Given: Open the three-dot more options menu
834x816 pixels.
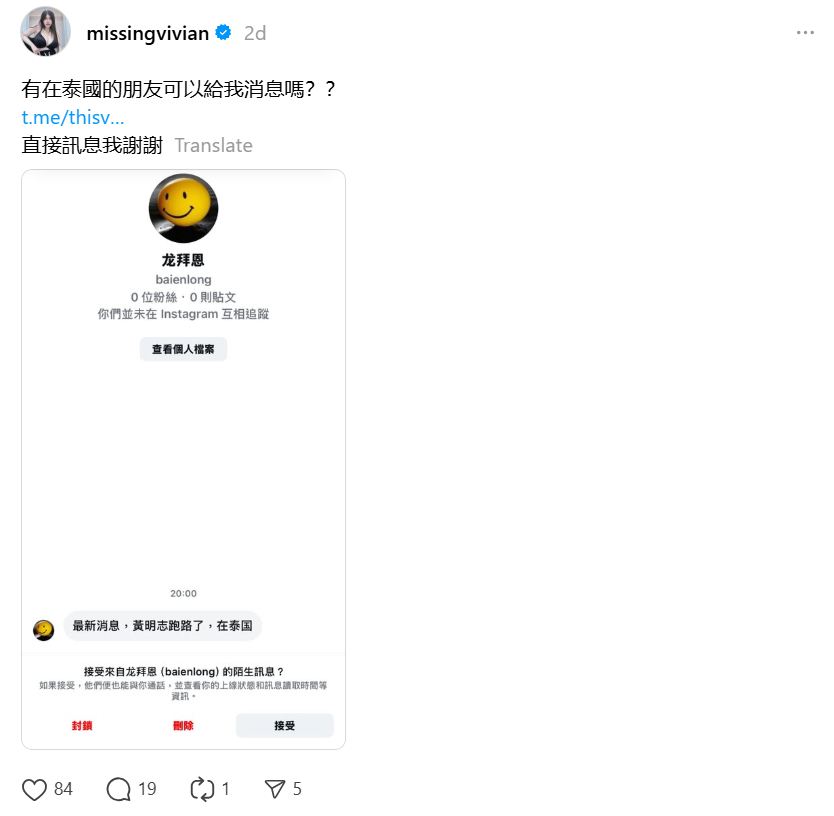Looking at the screenshot, I should tap(805, 33).
